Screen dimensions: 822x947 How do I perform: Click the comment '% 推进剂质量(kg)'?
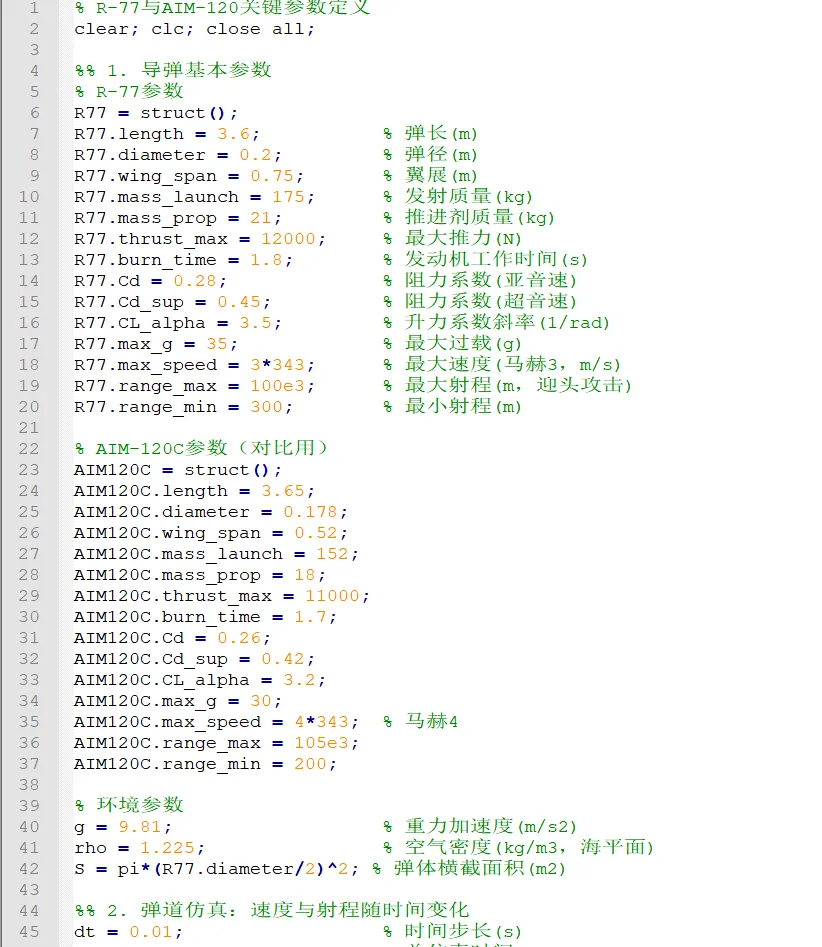pyautogui.click(x=469, y=217)
